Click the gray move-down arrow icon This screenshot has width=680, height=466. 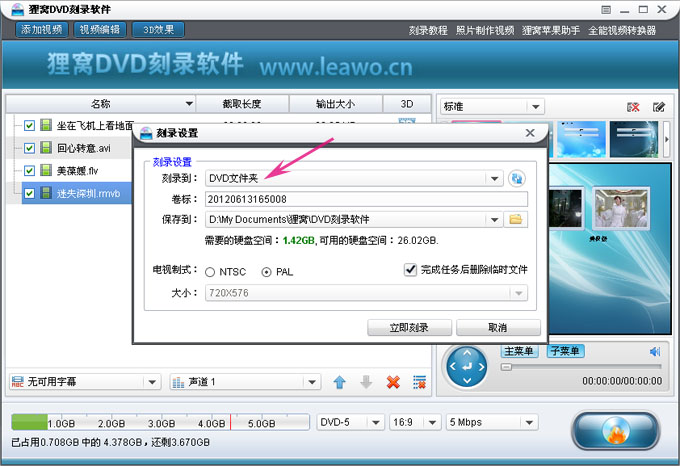(366, 382)
